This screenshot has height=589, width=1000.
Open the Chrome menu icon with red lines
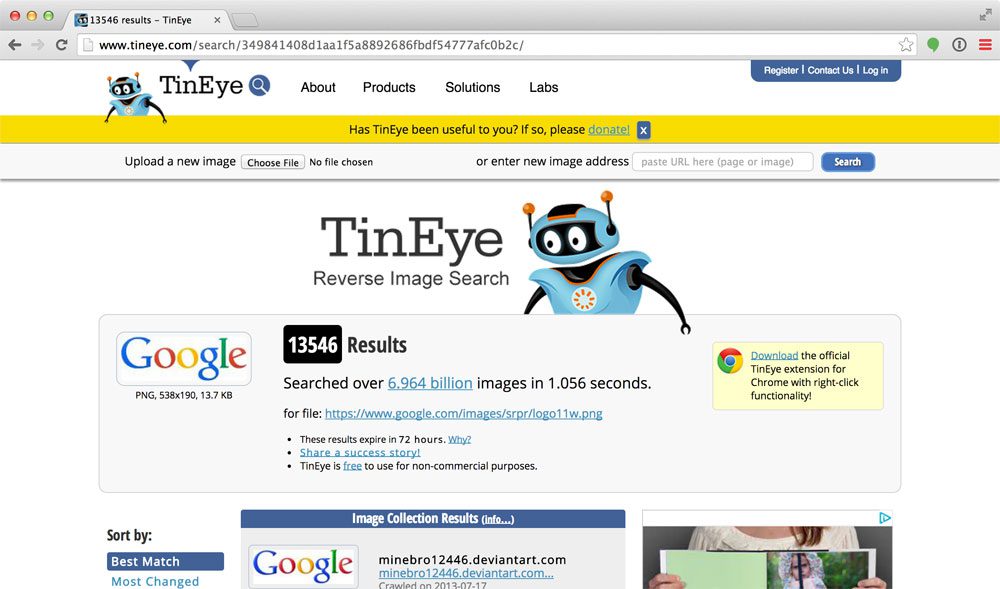(986, 45)
